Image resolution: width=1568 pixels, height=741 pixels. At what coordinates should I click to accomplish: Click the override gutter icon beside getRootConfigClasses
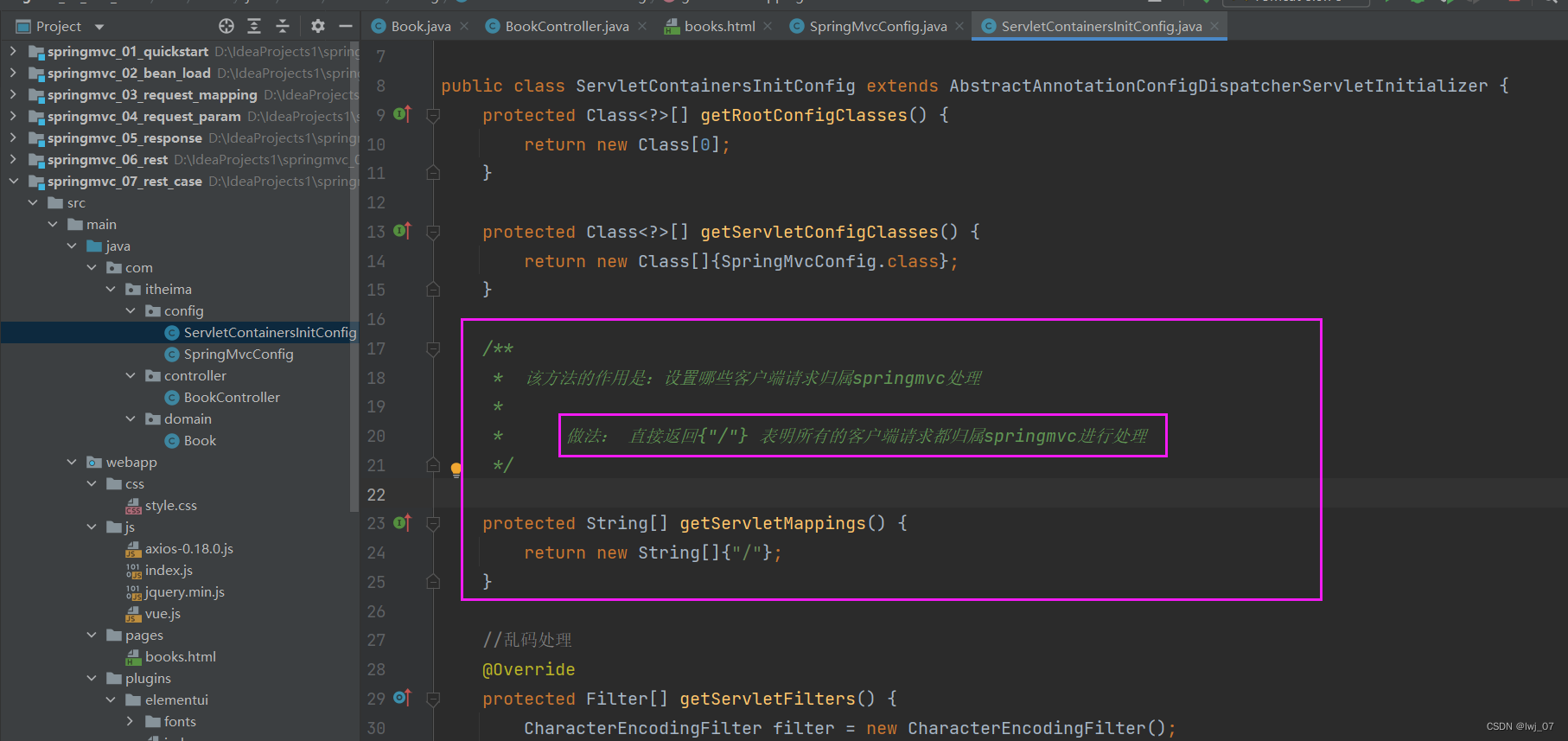coord(402,114)
